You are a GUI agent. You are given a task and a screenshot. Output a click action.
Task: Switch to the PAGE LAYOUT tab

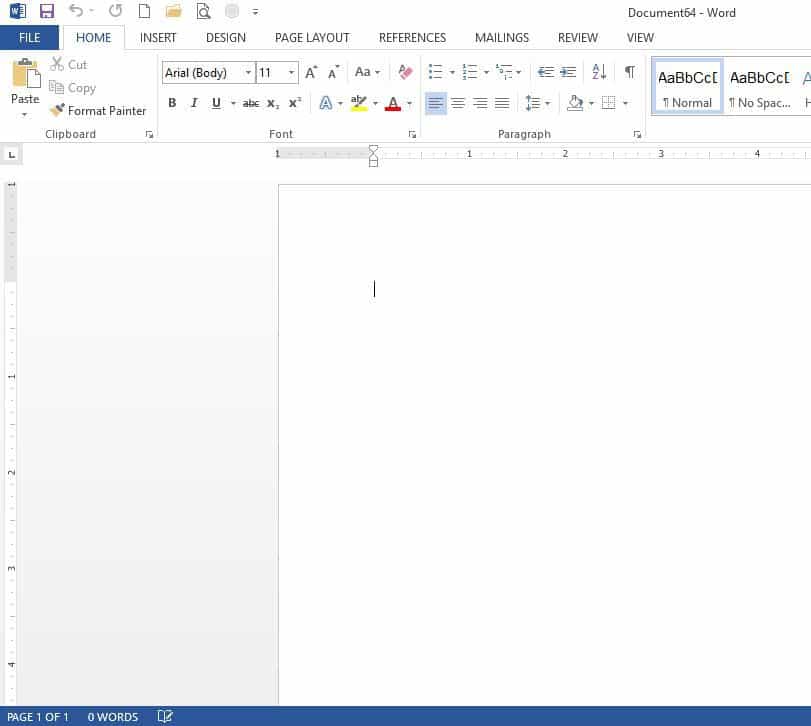(312, 38)
